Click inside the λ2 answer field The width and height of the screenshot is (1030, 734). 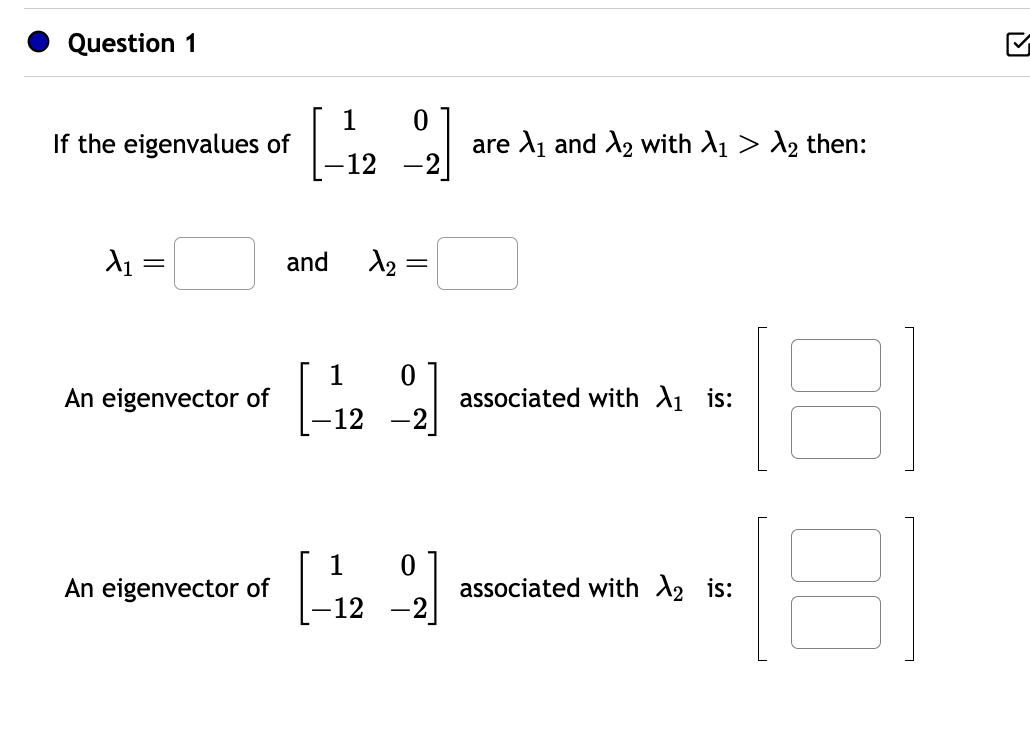[476, 262]
